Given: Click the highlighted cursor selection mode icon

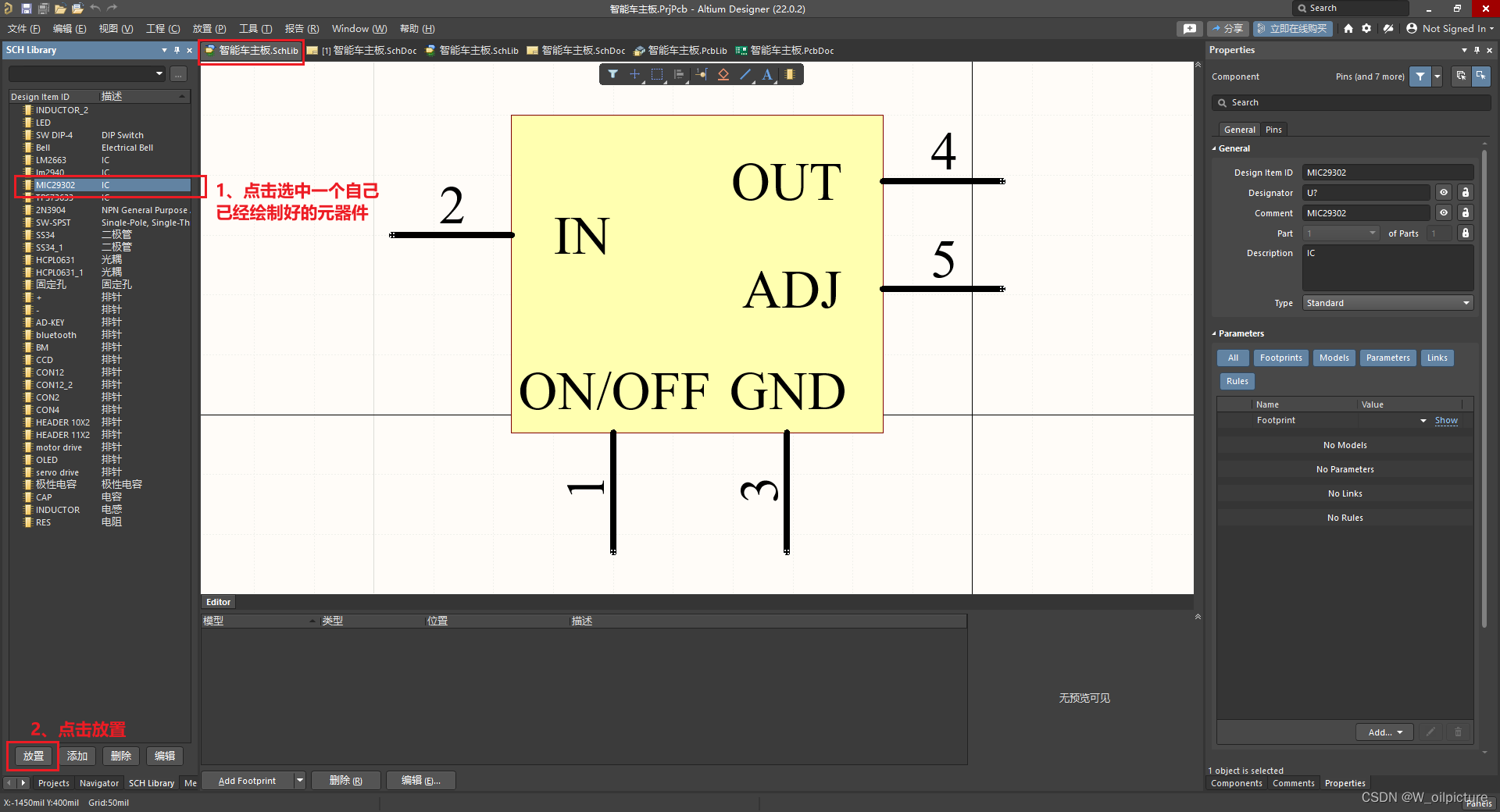Looking at the screenshot, I should (1481, 76).
